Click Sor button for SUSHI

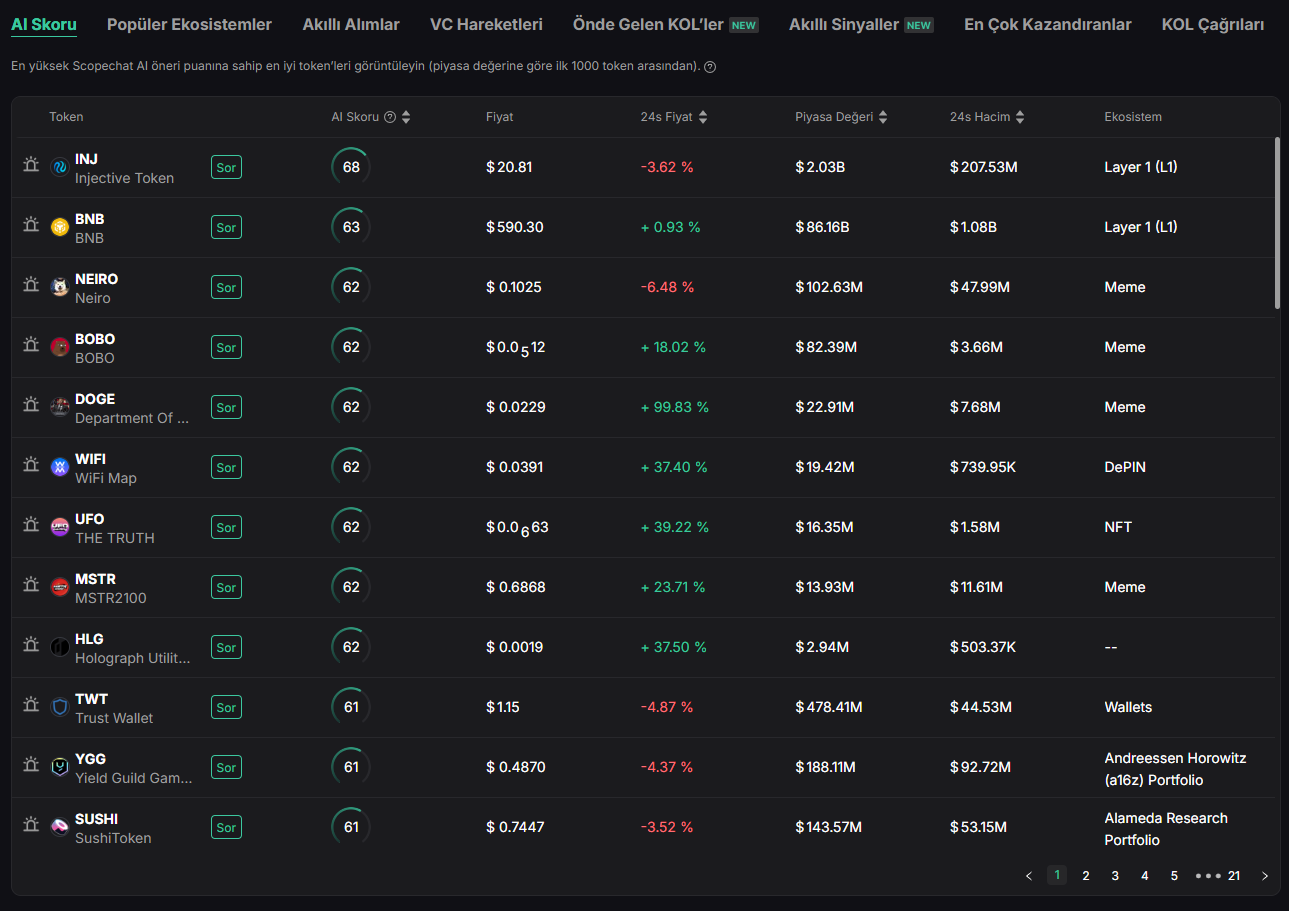227,827
